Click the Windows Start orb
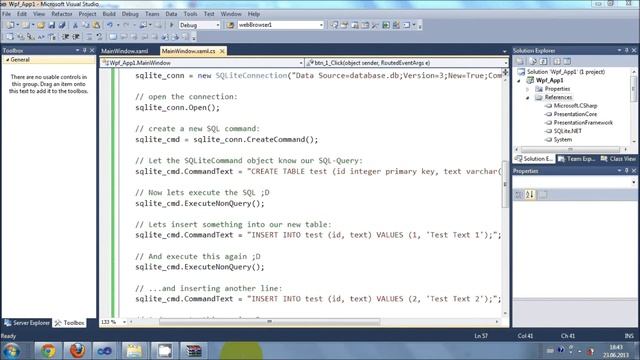Image resolution: width=640 pixels, height=360 pixels. (11, 351)
